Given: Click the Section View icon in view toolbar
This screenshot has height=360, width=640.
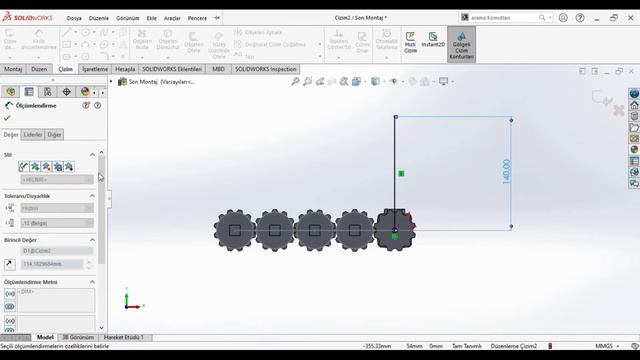Looking at the screenshot, I should tap(332, 82).
